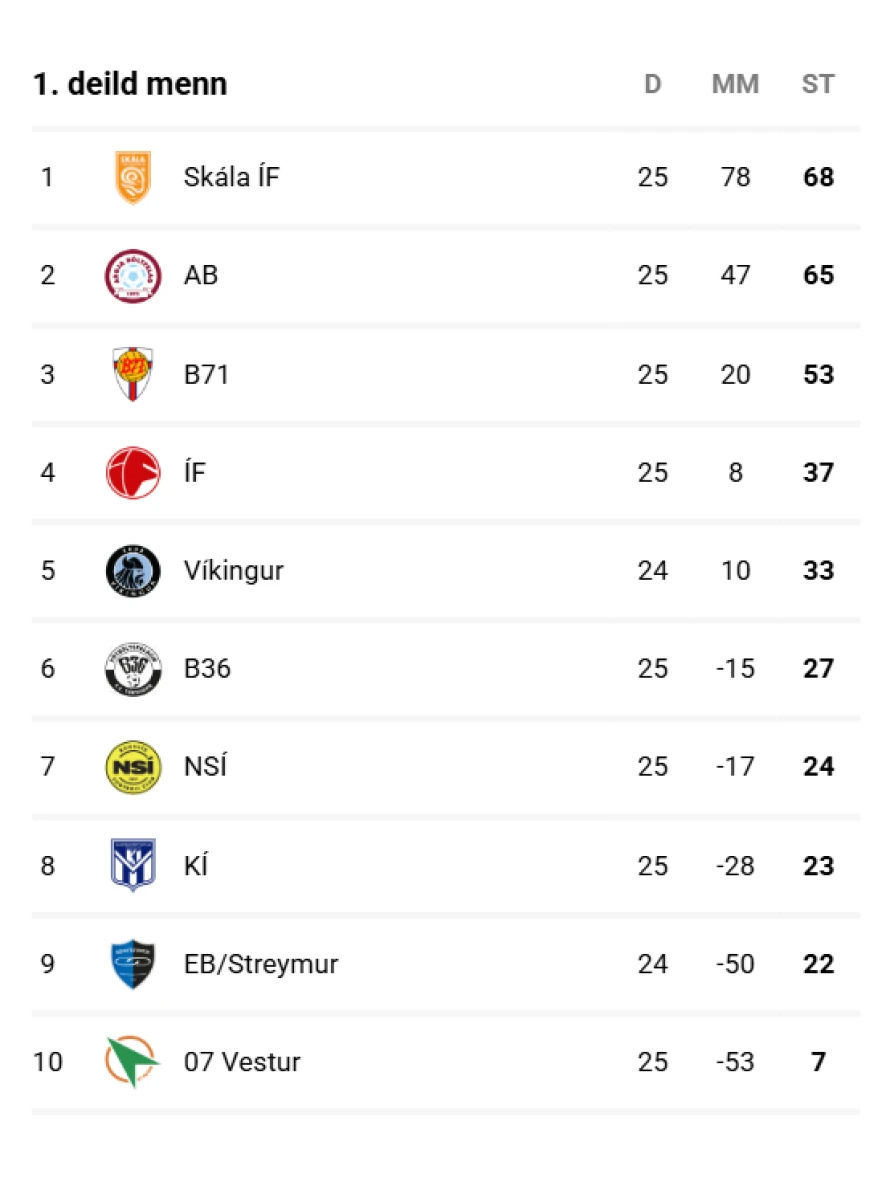Select the EB/Streymur team name
890x1182 pixels.
[260, 964]
